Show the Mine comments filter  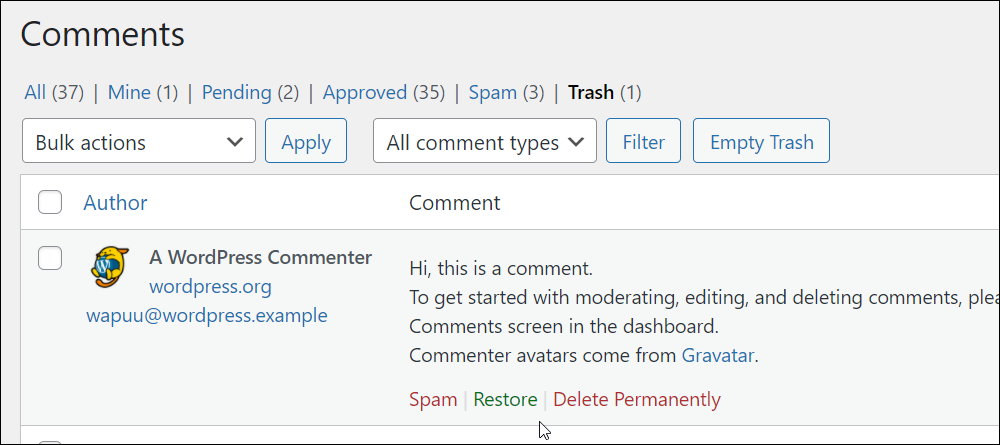129,92
